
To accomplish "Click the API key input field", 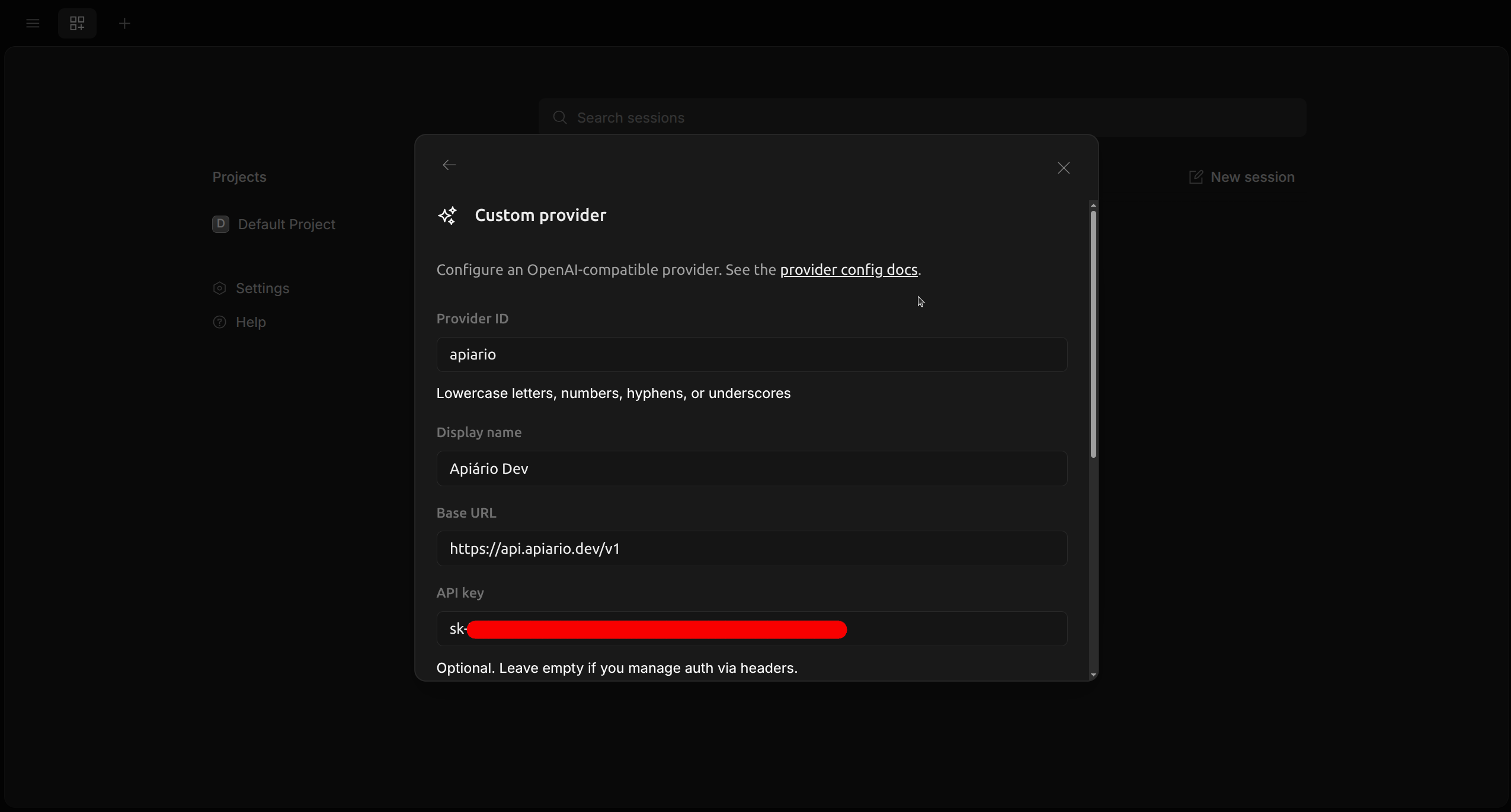I will click(x=752, y=628).
